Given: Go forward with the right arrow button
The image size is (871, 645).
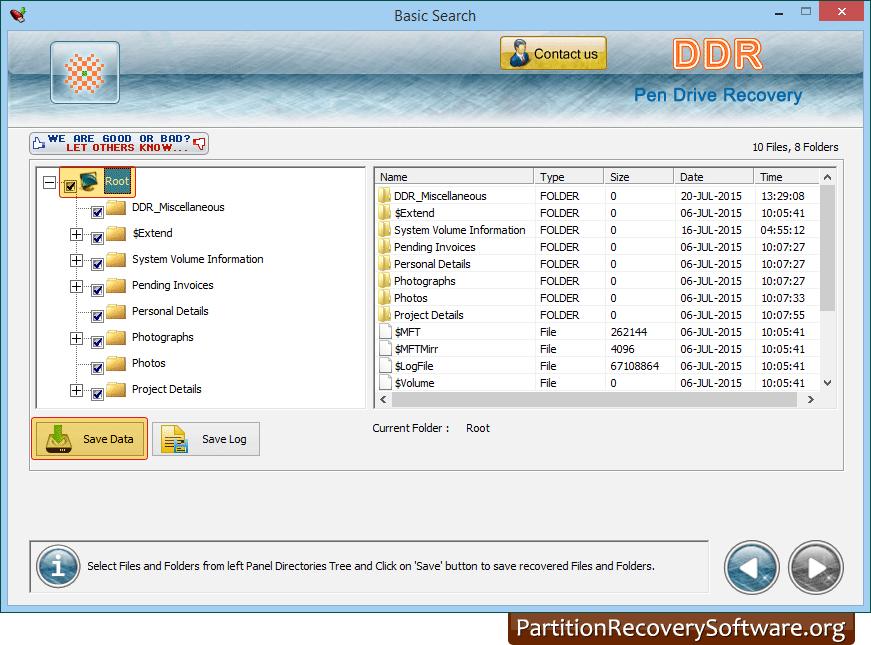Looking at the screenshot, I should [x=815, y=567].
